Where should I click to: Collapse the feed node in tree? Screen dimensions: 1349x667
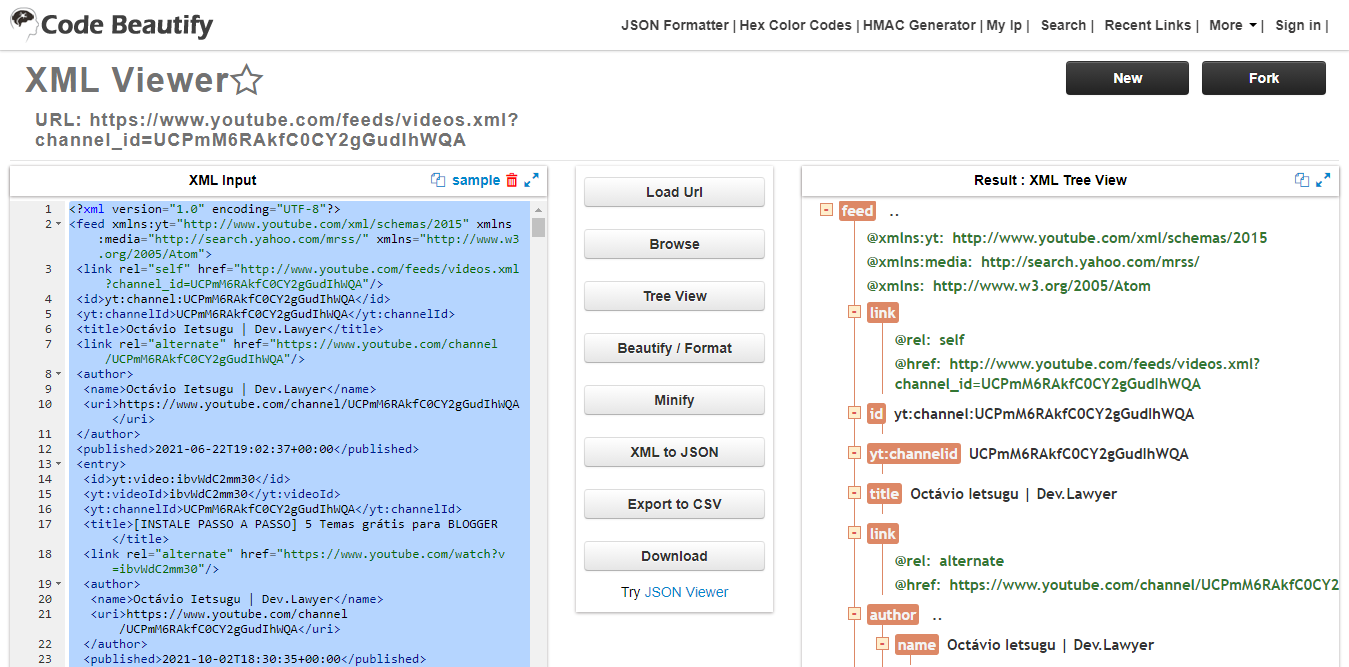tap(826, 210)
